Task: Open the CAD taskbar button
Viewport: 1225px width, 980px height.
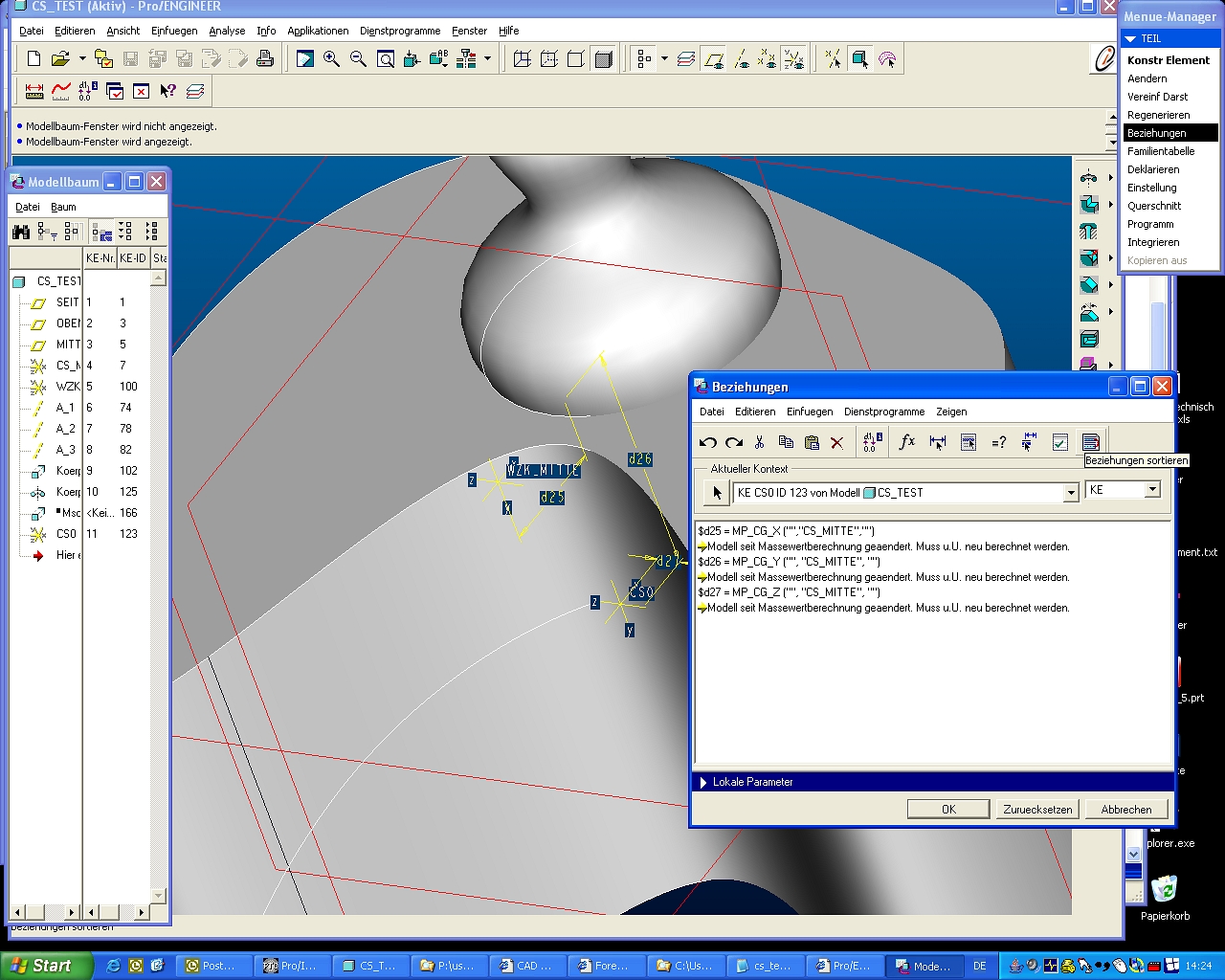Action: [x=527, y=966]
